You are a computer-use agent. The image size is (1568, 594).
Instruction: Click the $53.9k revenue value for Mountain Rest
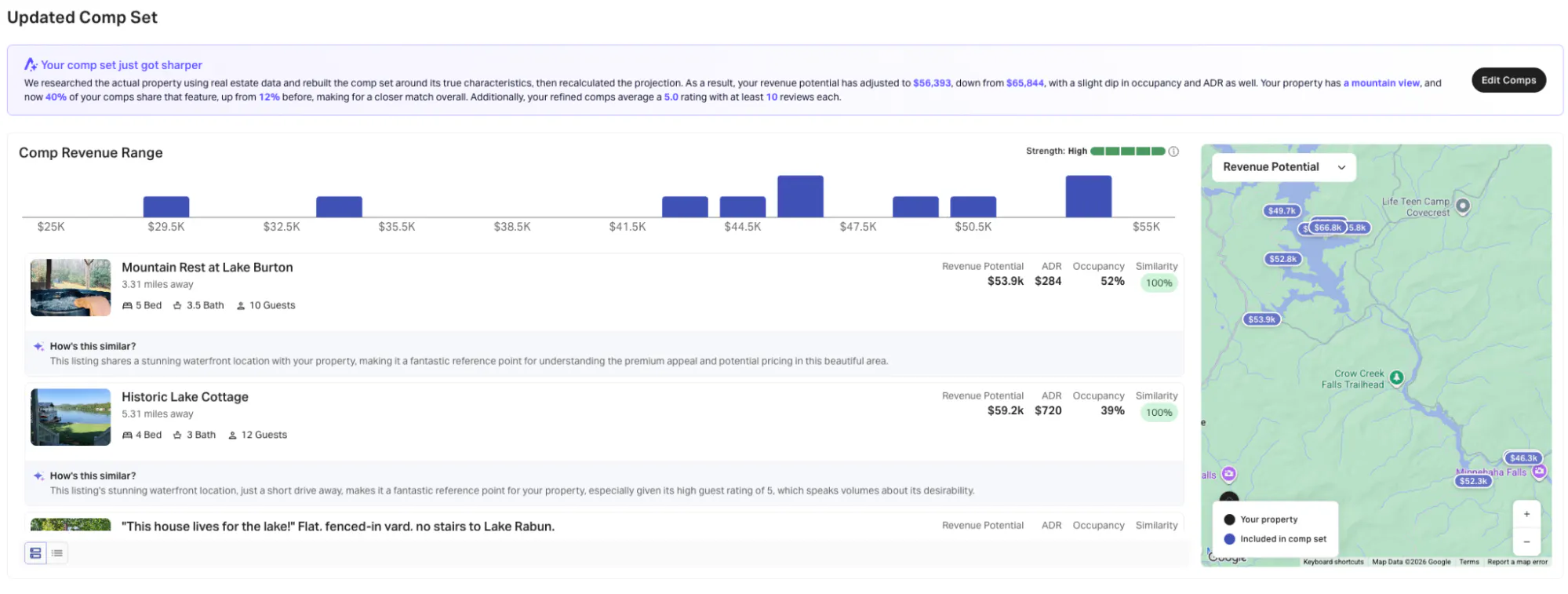[x=1006, y=281]
